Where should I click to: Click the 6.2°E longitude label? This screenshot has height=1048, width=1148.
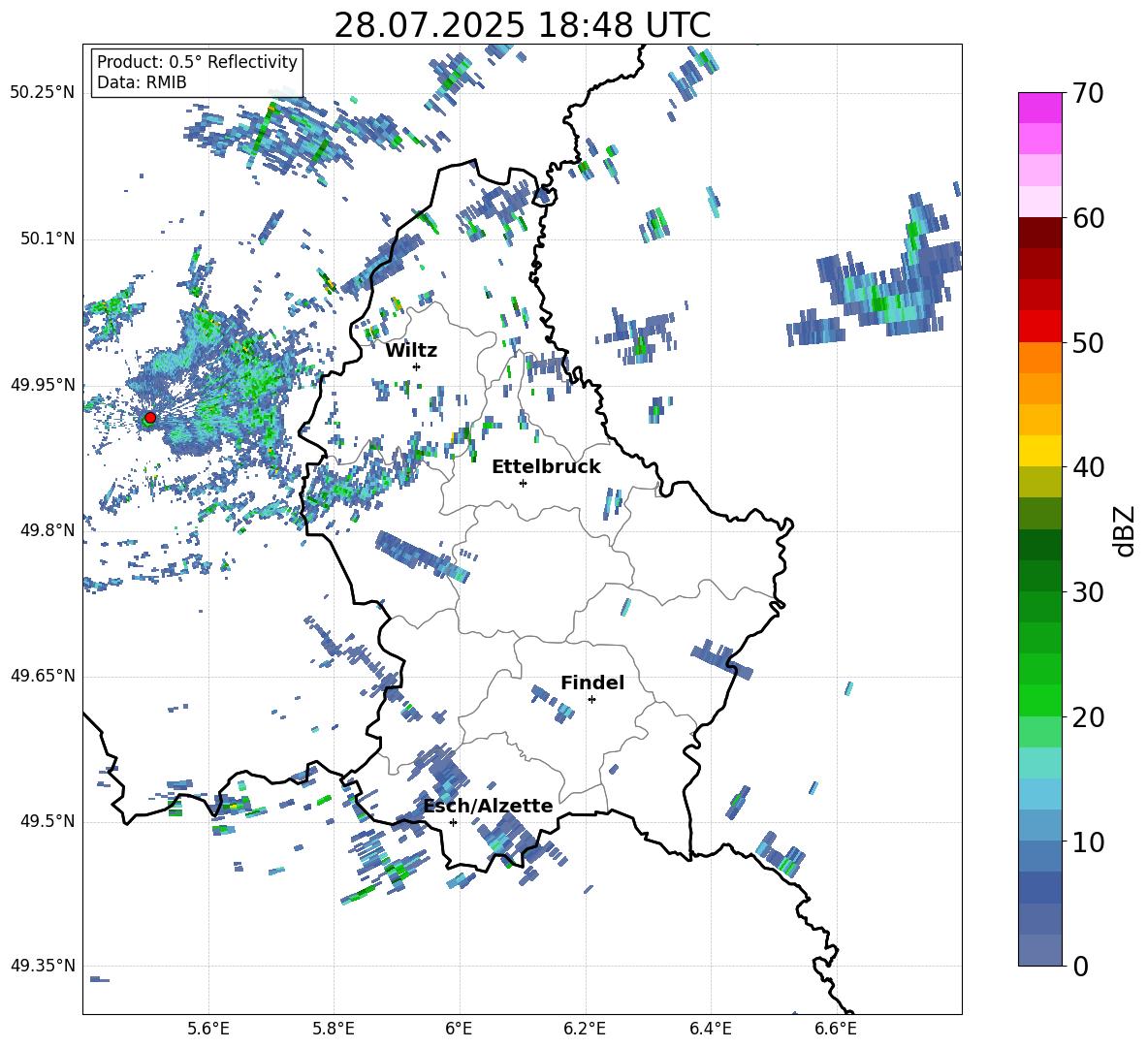pyautogui.click(x=585, y=1029)
